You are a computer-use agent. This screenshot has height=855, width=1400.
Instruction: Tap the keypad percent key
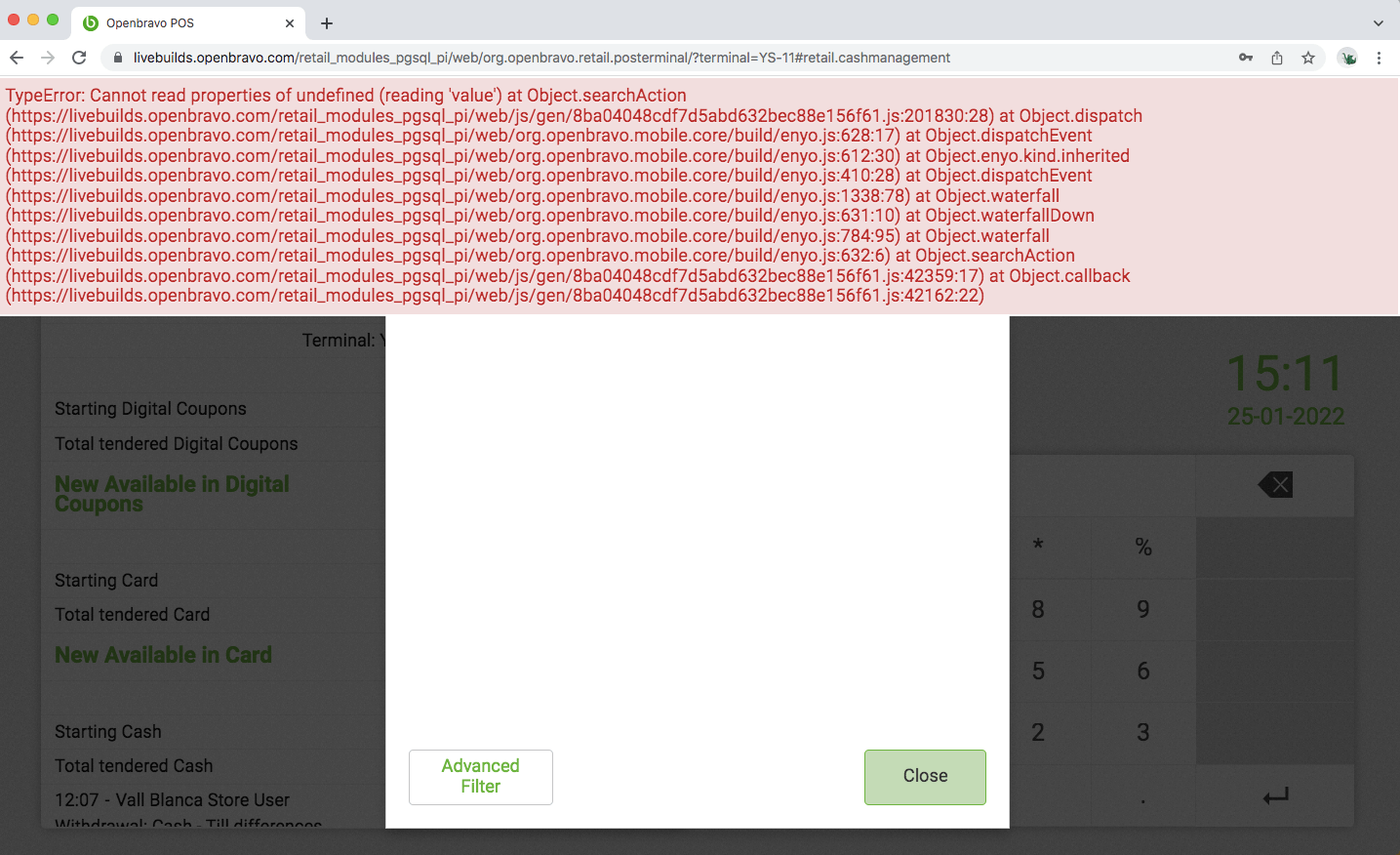1143,548
